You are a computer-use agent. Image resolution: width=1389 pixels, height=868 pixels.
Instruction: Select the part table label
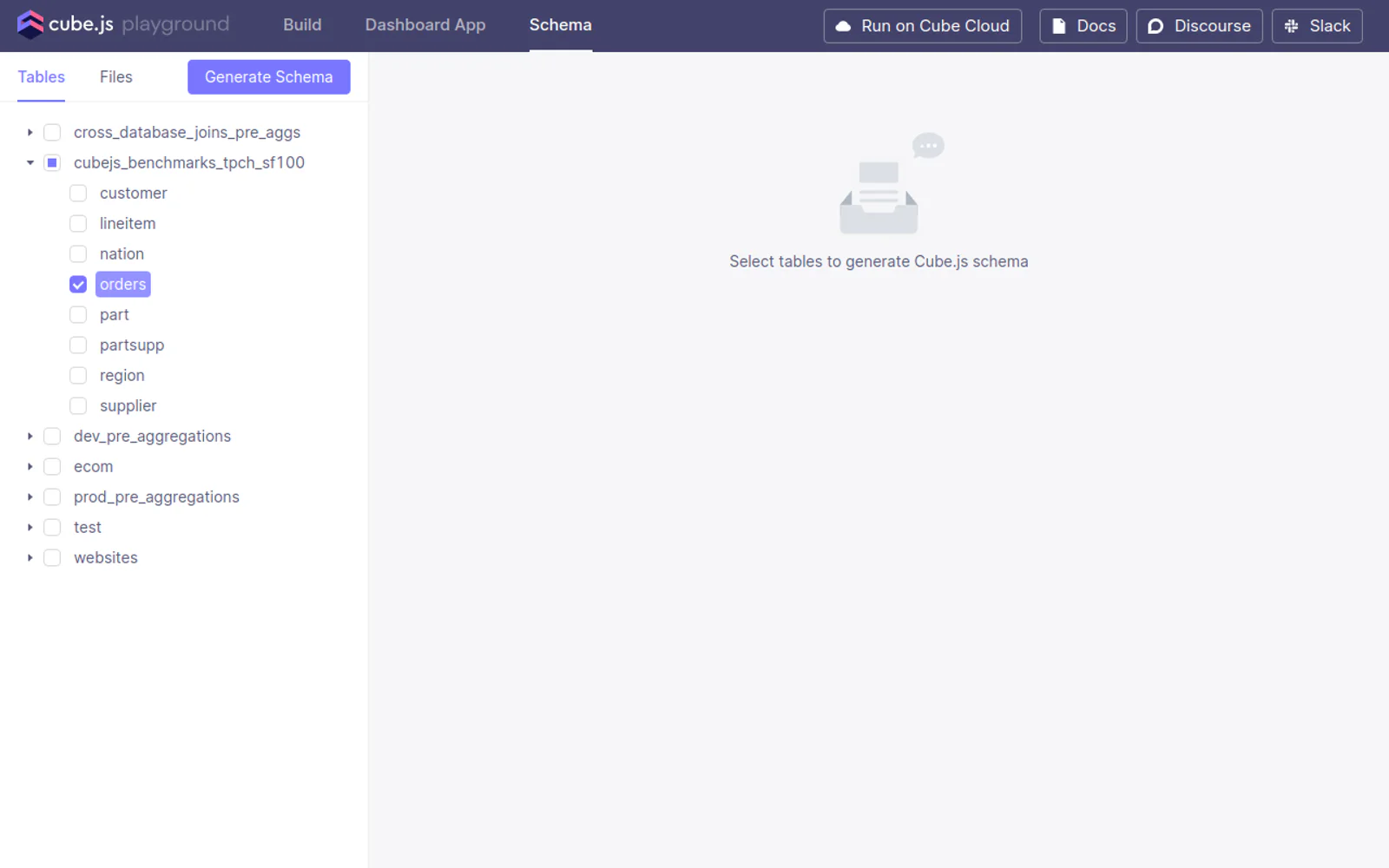114,314
